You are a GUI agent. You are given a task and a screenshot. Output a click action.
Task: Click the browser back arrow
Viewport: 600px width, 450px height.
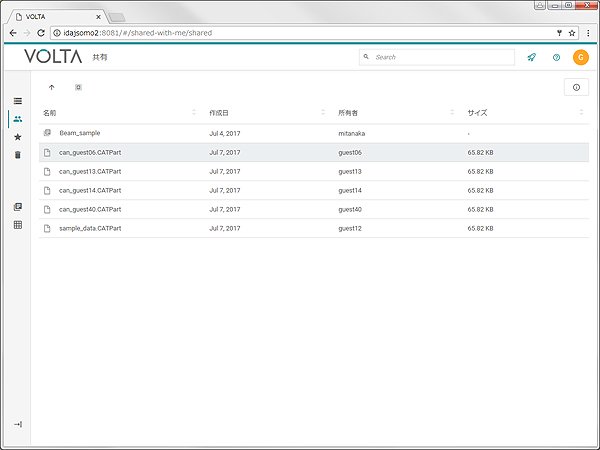(13, 33)
